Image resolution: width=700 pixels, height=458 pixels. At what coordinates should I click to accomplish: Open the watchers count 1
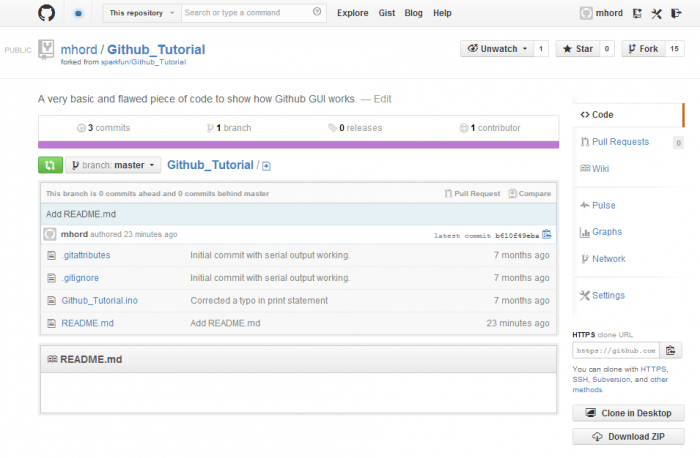pyautogui.click(x=541, y=49)
